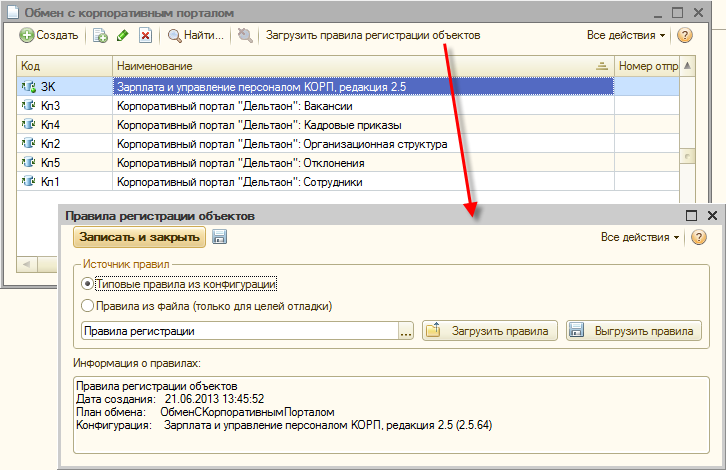Click 'Записать и закрыть' button
The image size is (726, 470).
pos(139,237)
